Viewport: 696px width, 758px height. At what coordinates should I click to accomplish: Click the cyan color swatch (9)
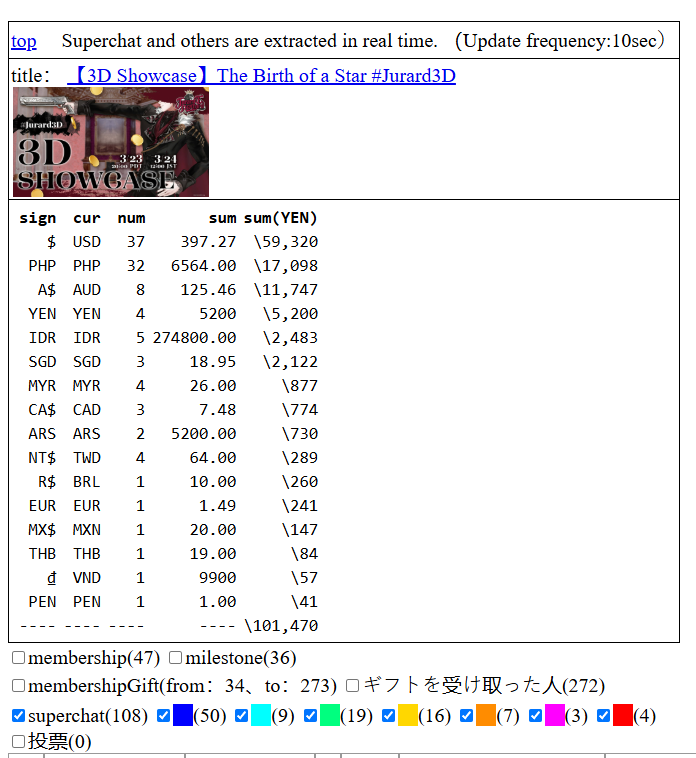(x=261, y=715)
